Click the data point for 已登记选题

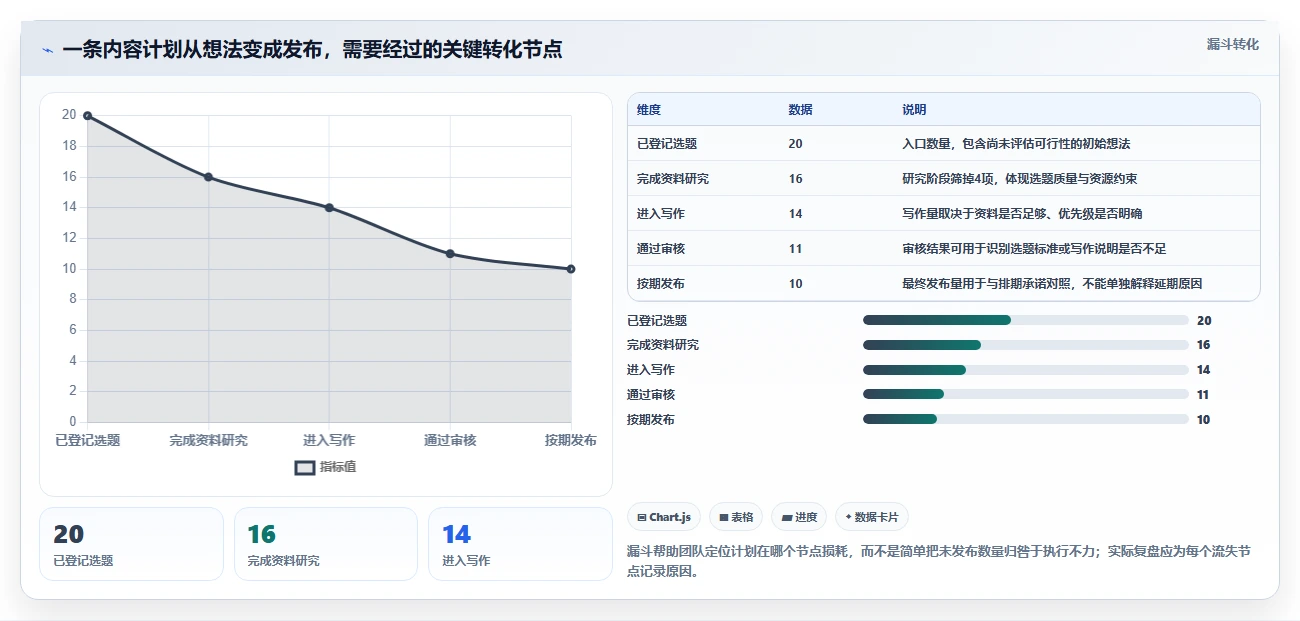click(x=88, y=116)
